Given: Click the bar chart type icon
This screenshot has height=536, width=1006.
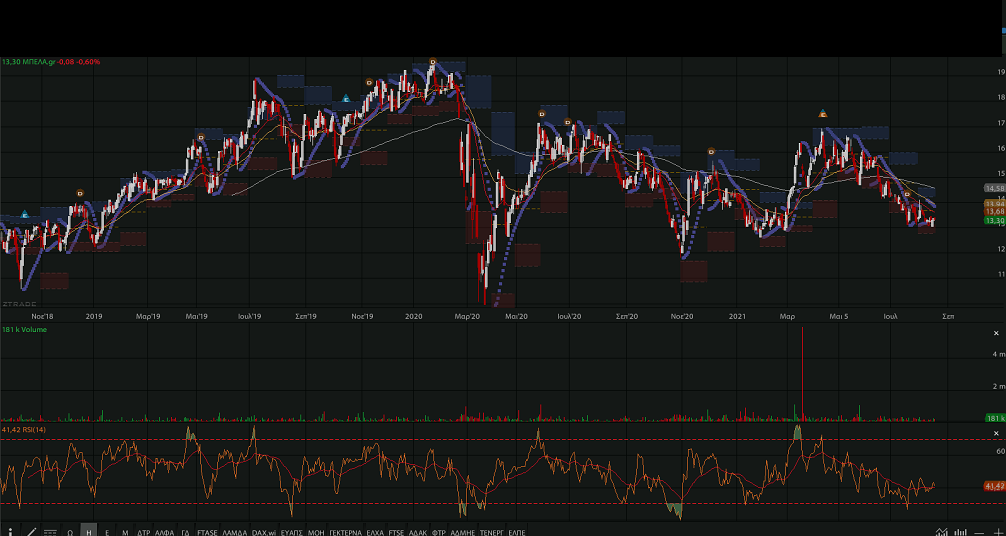Looking at the screenshot, I should (x=961, y=532).
